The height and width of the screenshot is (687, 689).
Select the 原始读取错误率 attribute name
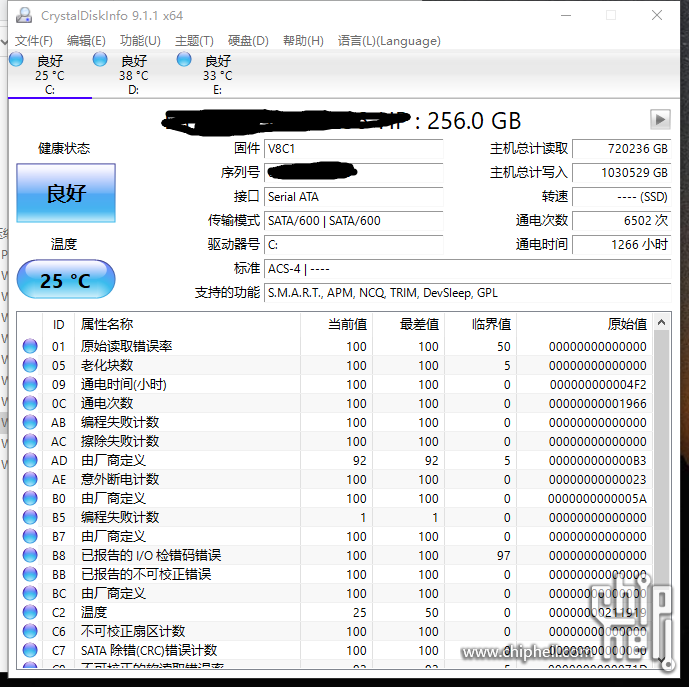click(127, 346)
